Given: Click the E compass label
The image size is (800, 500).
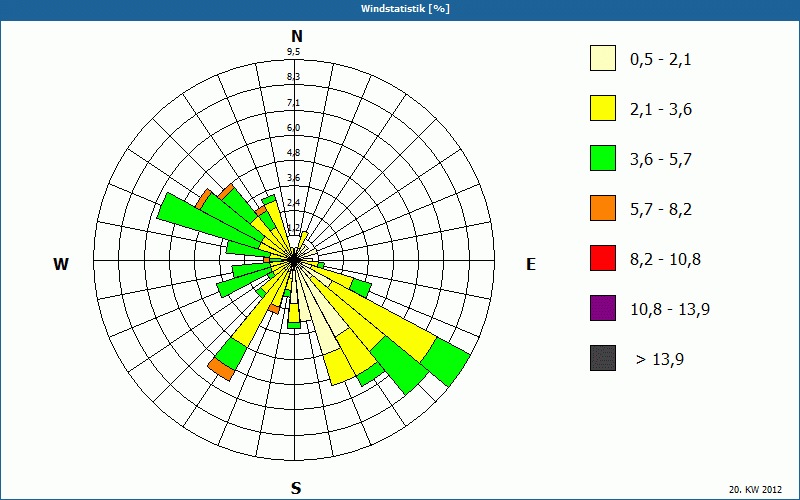Looking at the screenshot, I should 531,264.
